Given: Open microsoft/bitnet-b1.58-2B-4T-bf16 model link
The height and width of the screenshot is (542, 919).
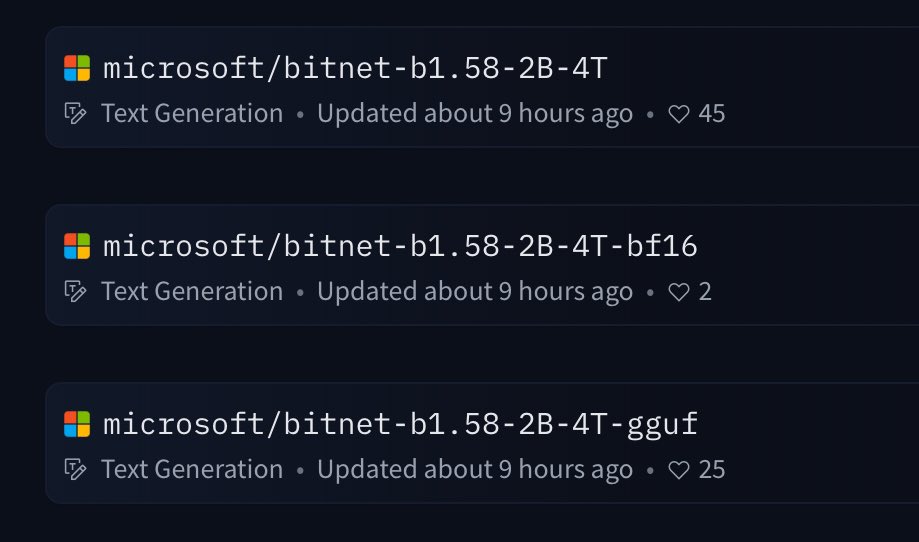Looking at the screenshot, I should click(x=400, y=246).
